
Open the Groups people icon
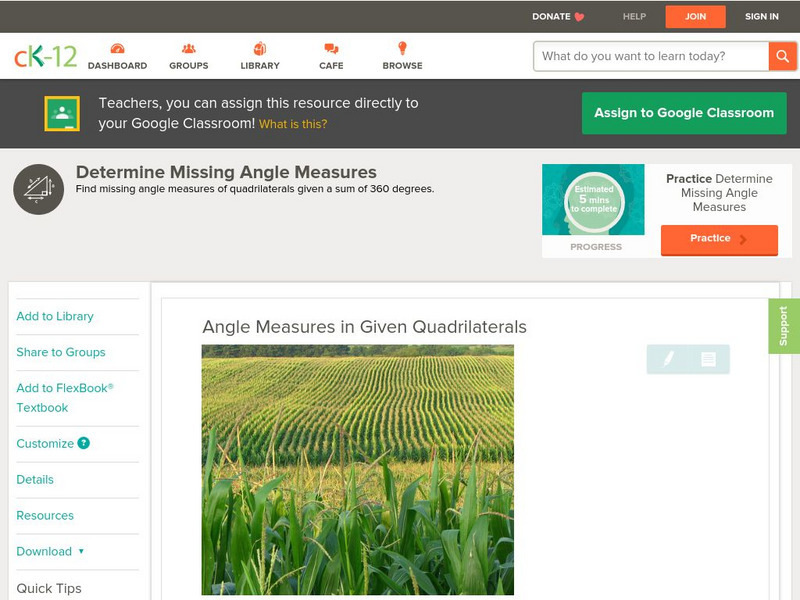tap(189, 48)
